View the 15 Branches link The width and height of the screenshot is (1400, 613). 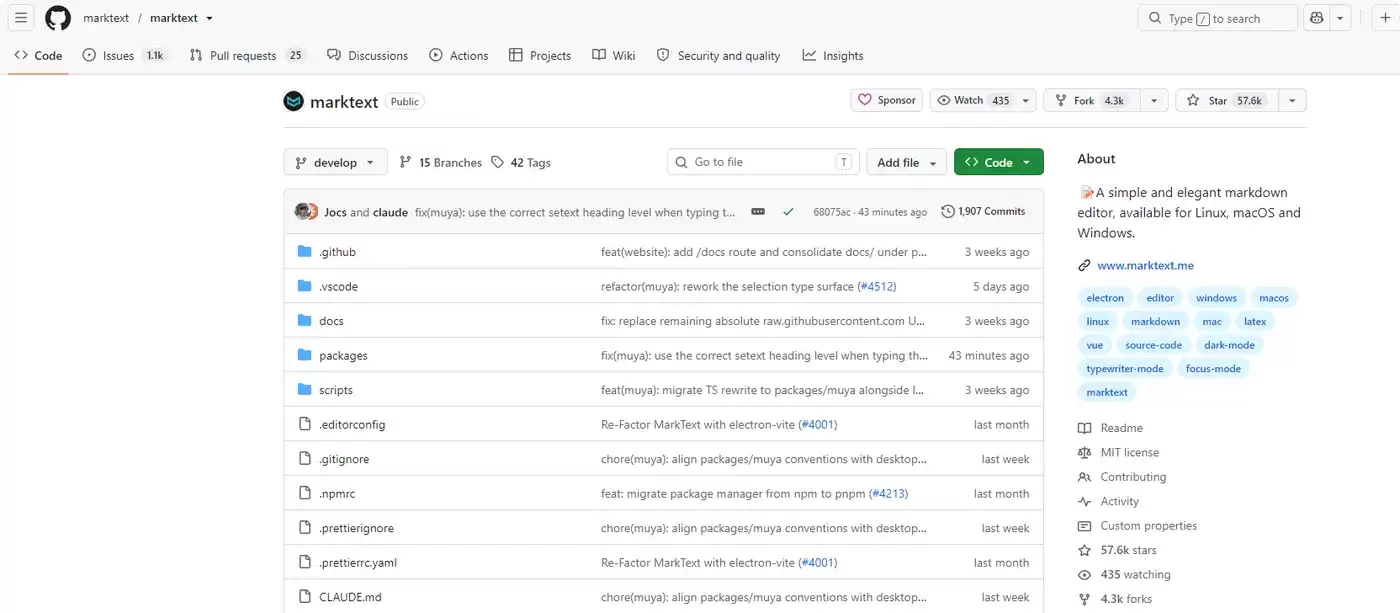(441, 162)
